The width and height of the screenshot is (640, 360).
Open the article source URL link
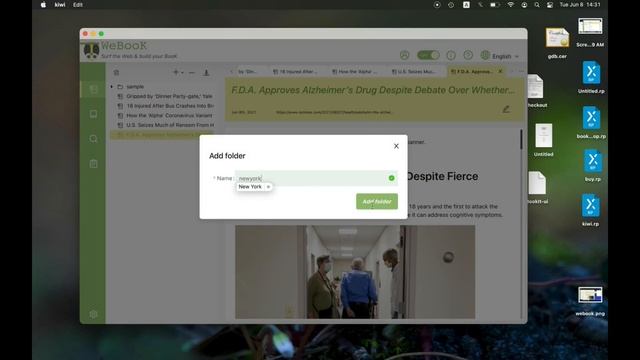[333, 112]
